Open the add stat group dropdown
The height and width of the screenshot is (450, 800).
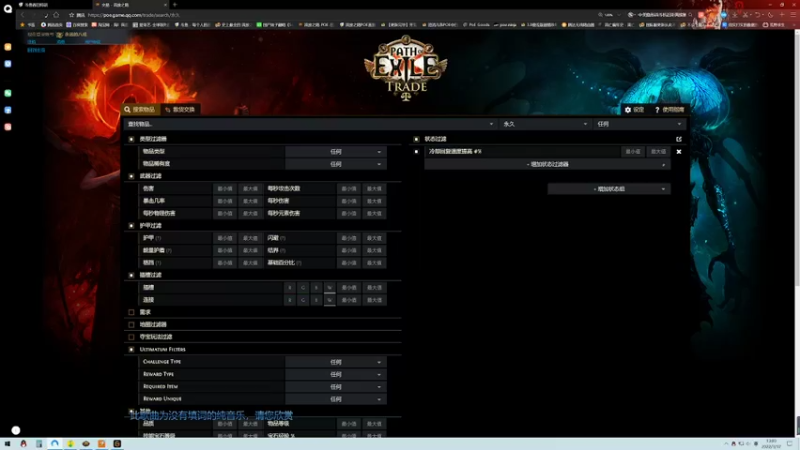click(609, 189)
